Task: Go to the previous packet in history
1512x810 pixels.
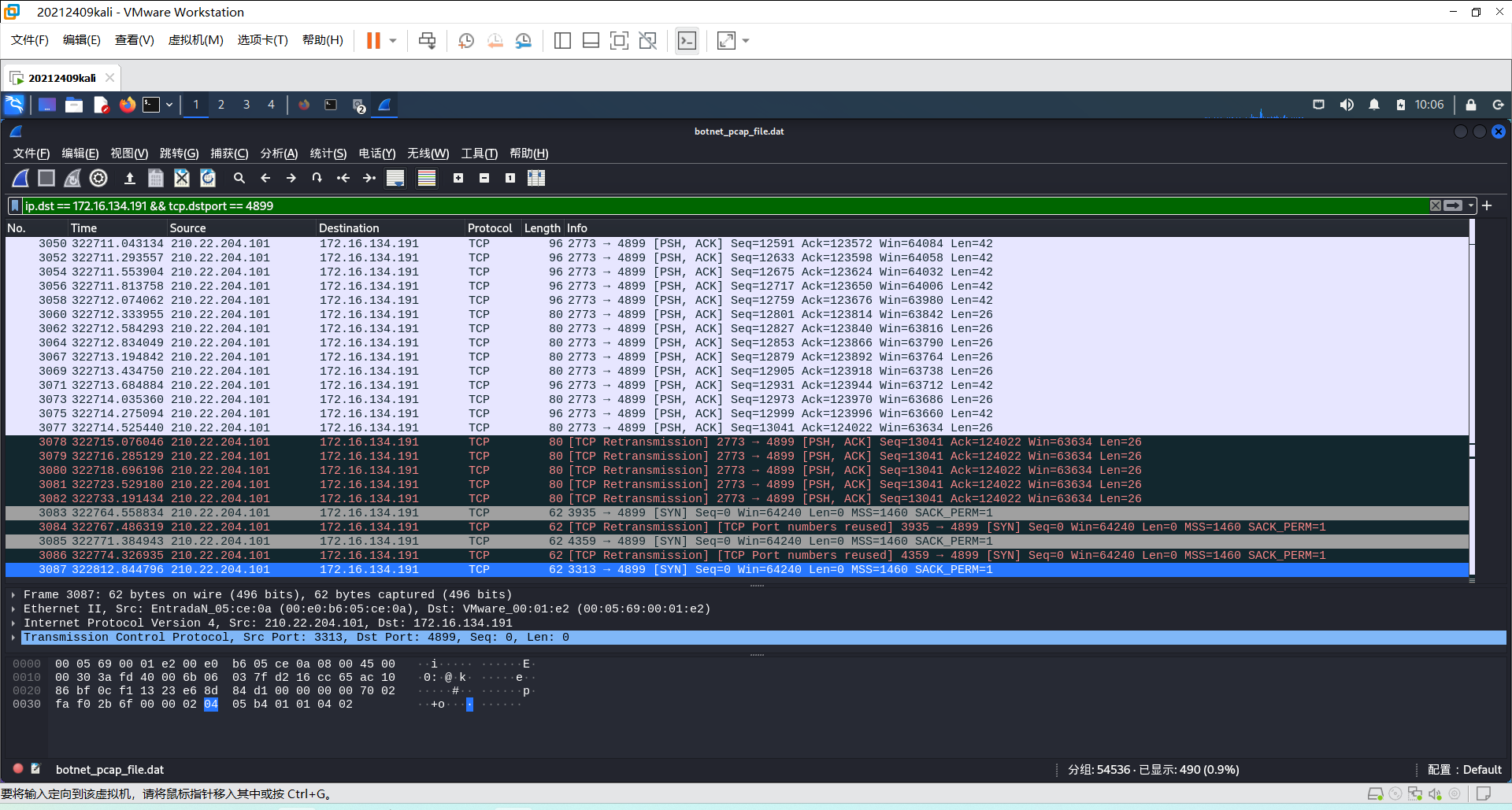Action: click(265, 179)
